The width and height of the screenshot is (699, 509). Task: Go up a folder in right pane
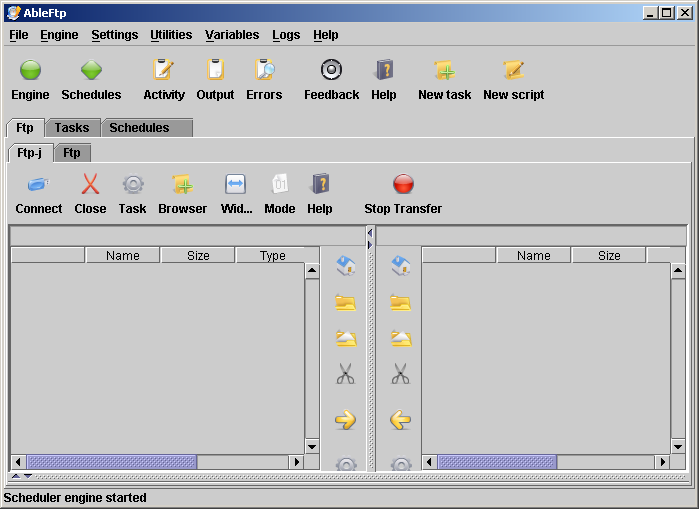pyautogui.click(x=401, y=338)
